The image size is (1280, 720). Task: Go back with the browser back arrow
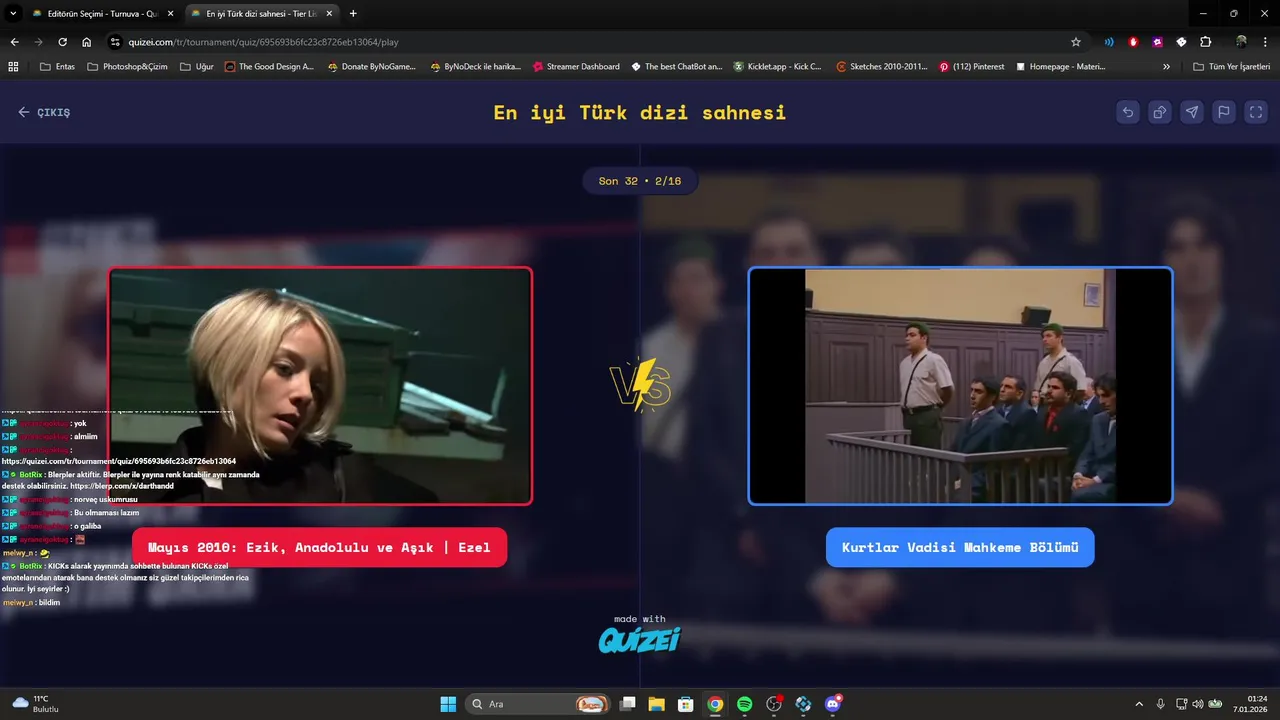tap(14, 42)
